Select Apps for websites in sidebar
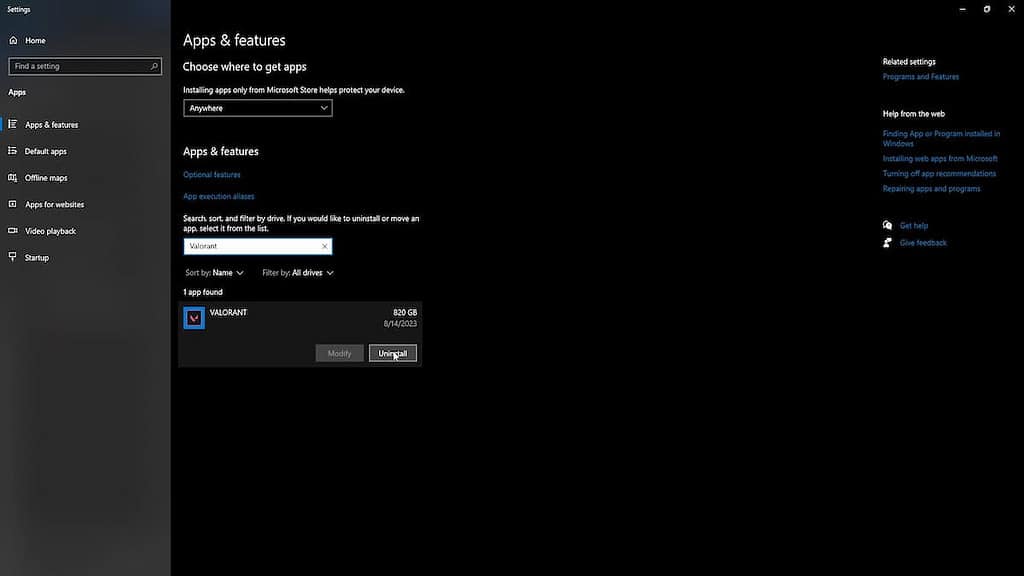The width and height of the screenshot is (1024, 576). (x=85, y=204)
